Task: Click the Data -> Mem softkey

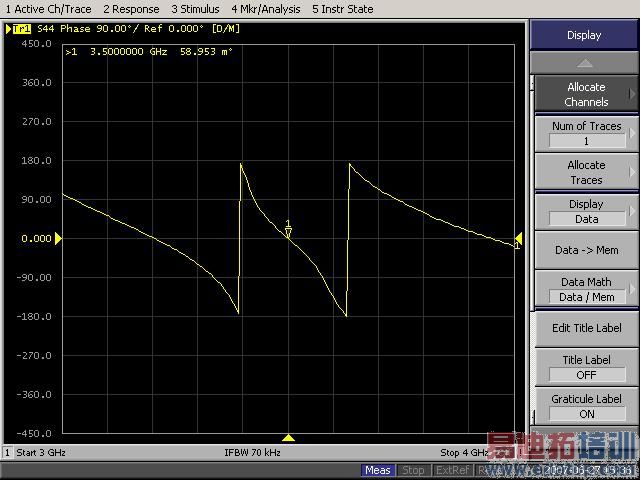Action: (x=586, y=250)
